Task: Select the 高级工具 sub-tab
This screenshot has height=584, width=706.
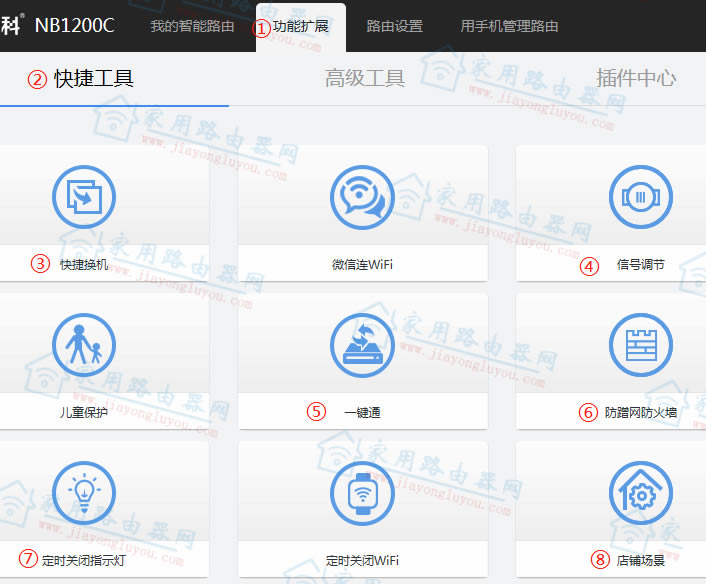Action: [x=365, y=78]
